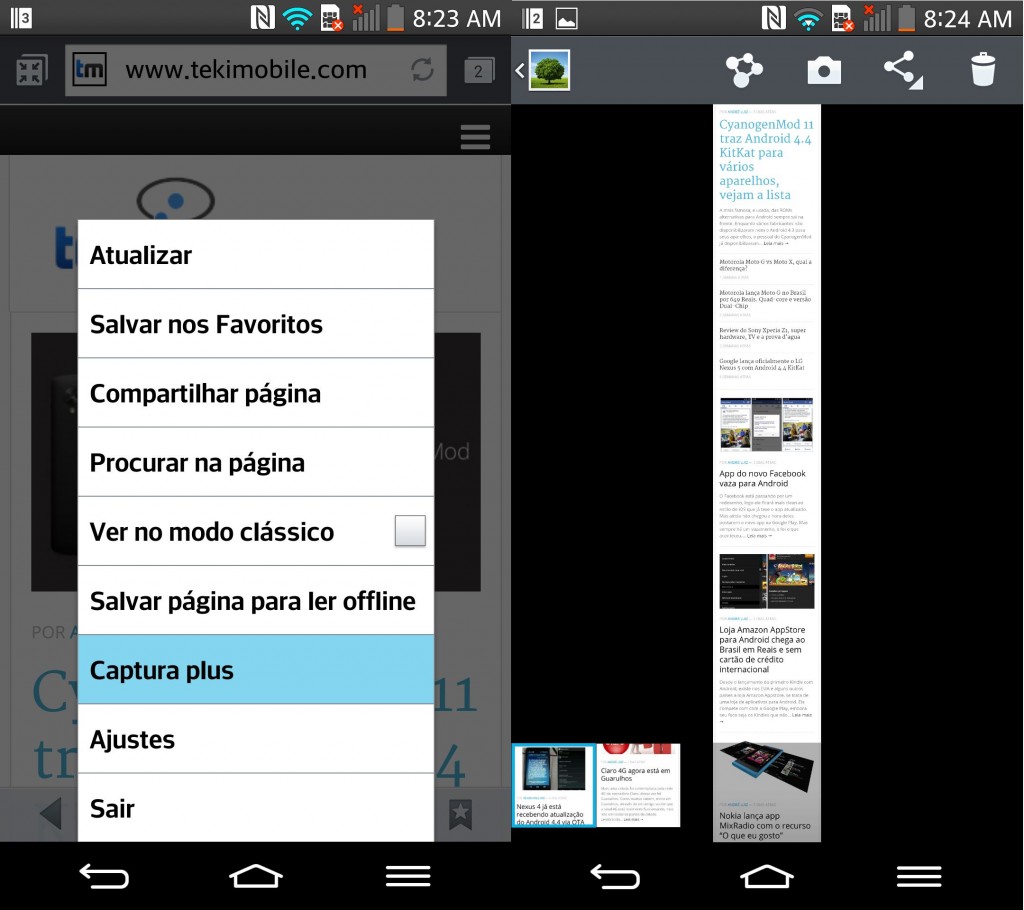Tap the browser back arrow in bottom bar
The height and width of the screenshot is (910, 1024).
pos(51,813)
